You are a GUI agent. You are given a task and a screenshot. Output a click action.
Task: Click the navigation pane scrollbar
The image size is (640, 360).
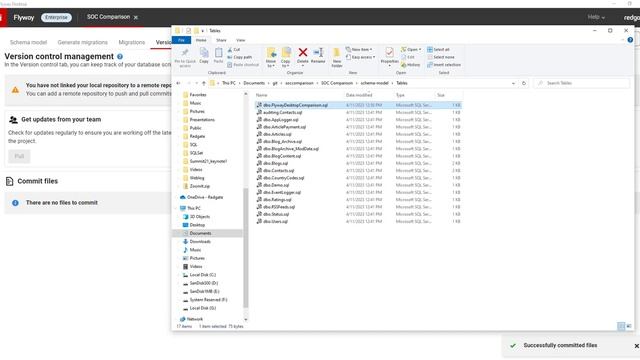(x=246, y=247)
